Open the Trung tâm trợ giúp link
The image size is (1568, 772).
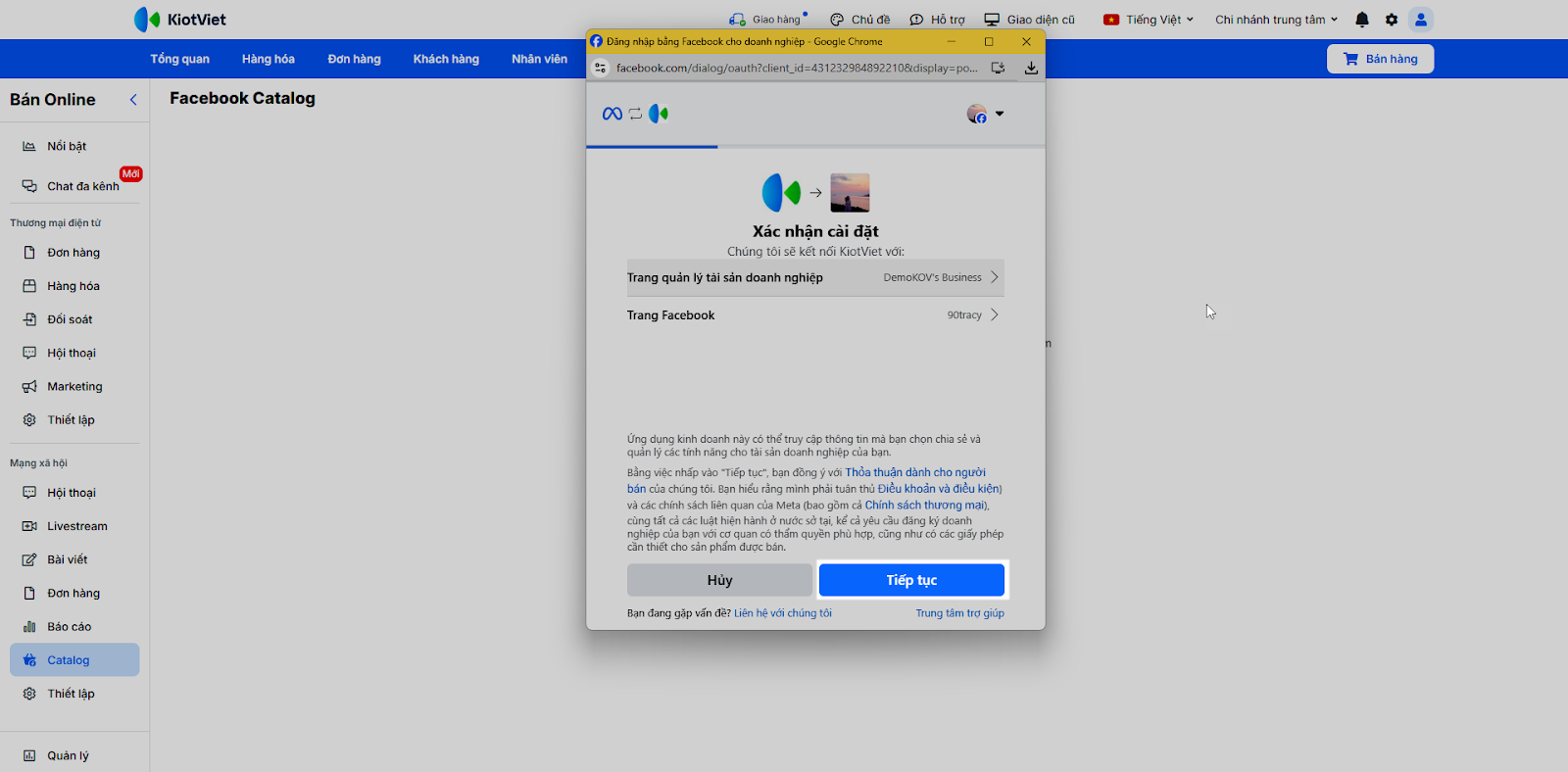(959, 613)
